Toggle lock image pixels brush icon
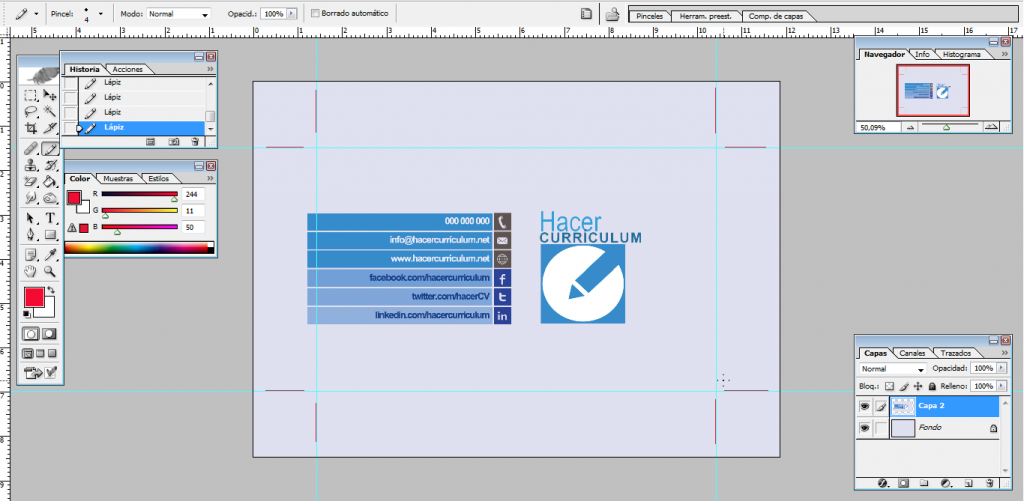 pyautogui.click(x=904, y=386)
